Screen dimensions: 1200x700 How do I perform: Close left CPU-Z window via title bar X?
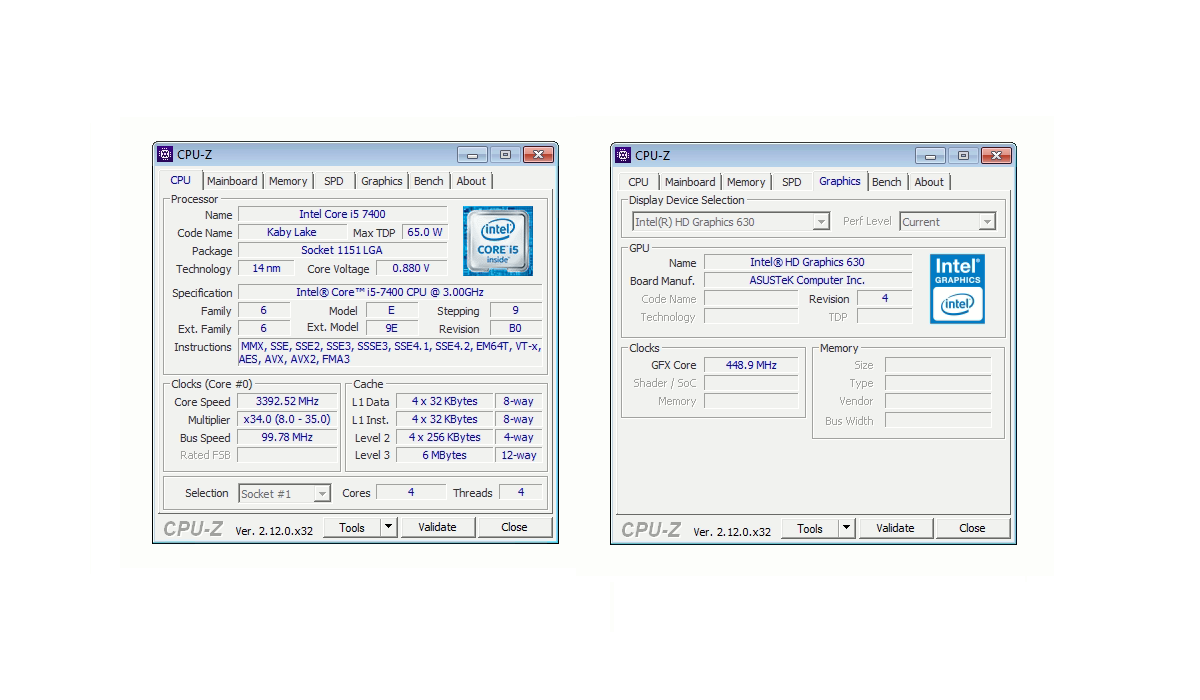click(538, 155)
